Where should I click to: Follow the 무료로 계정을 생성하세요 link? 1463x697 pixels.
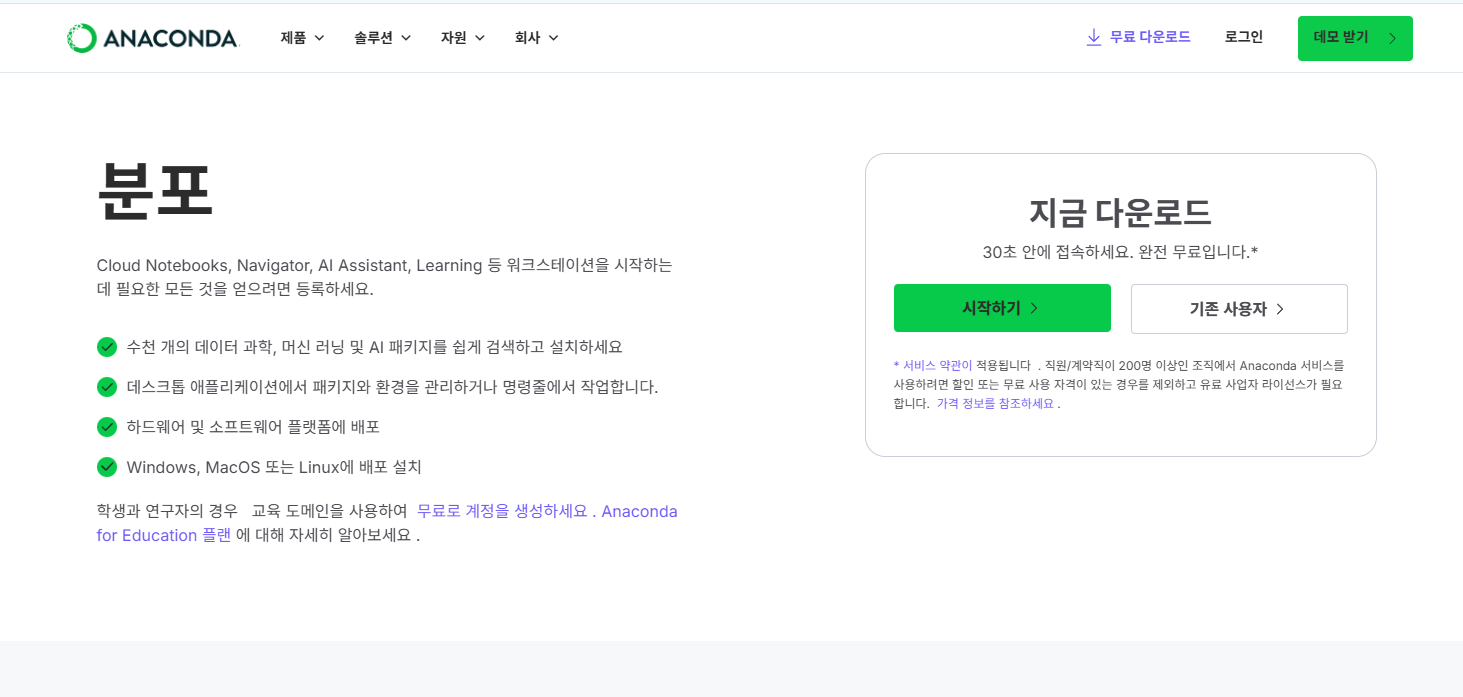(502, 511)
